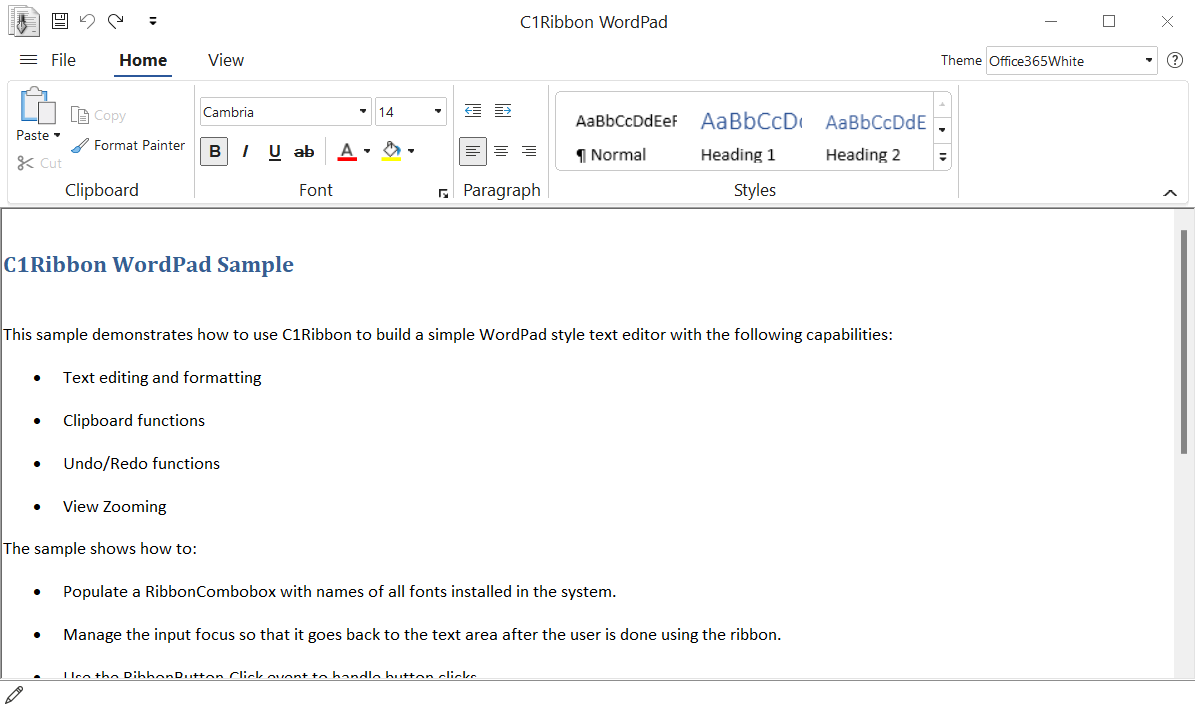Expand the font color dropdown arrow

[367, 151]
